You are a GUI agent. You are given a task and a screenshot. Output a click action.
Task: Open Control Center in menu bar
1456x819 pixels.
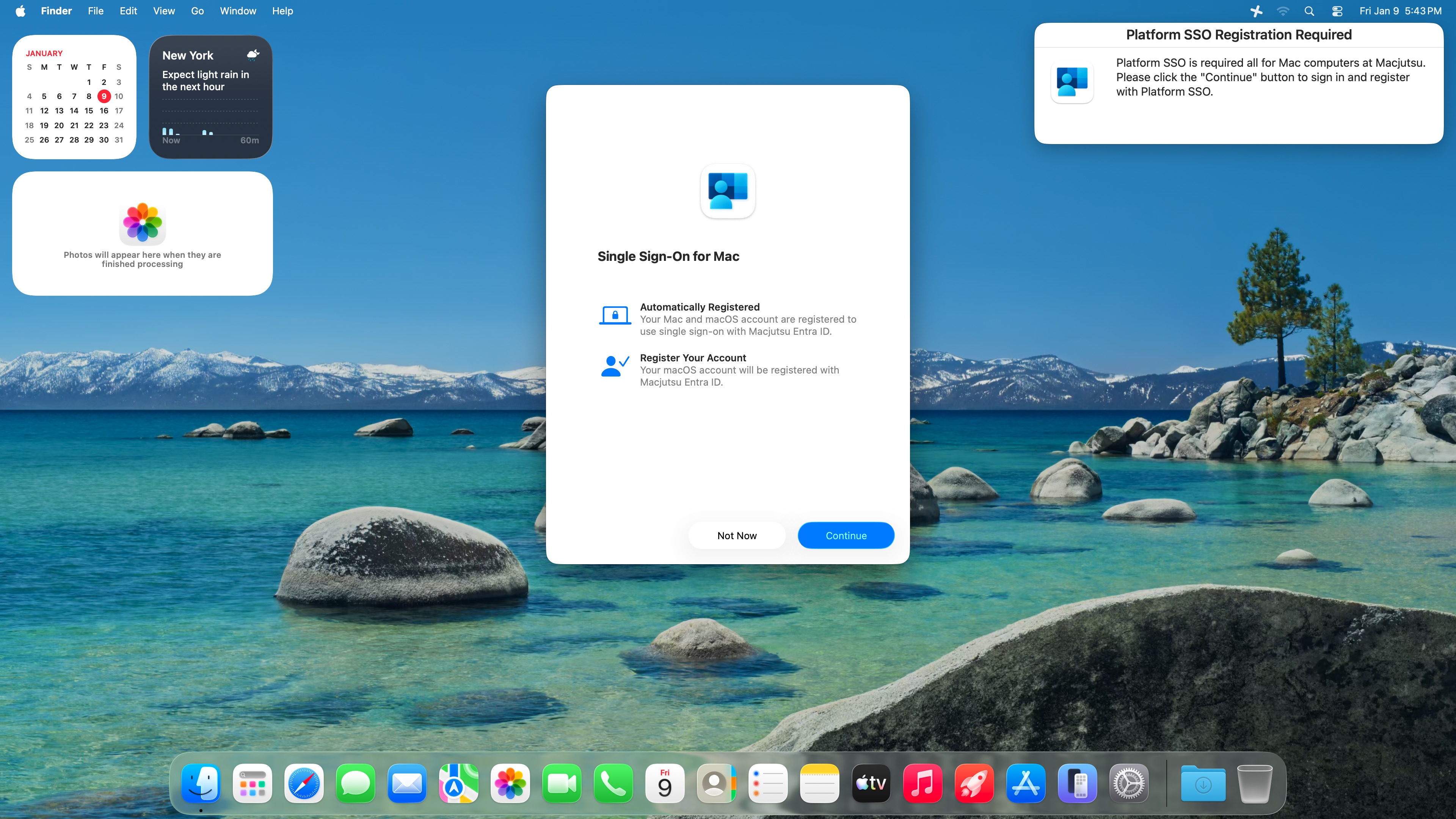1337,11
